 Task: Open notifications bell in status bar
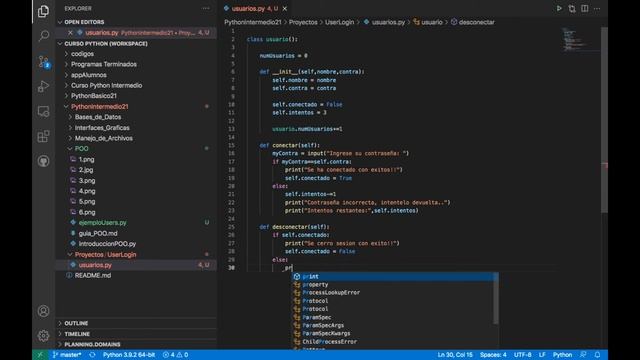click(597, 355)
